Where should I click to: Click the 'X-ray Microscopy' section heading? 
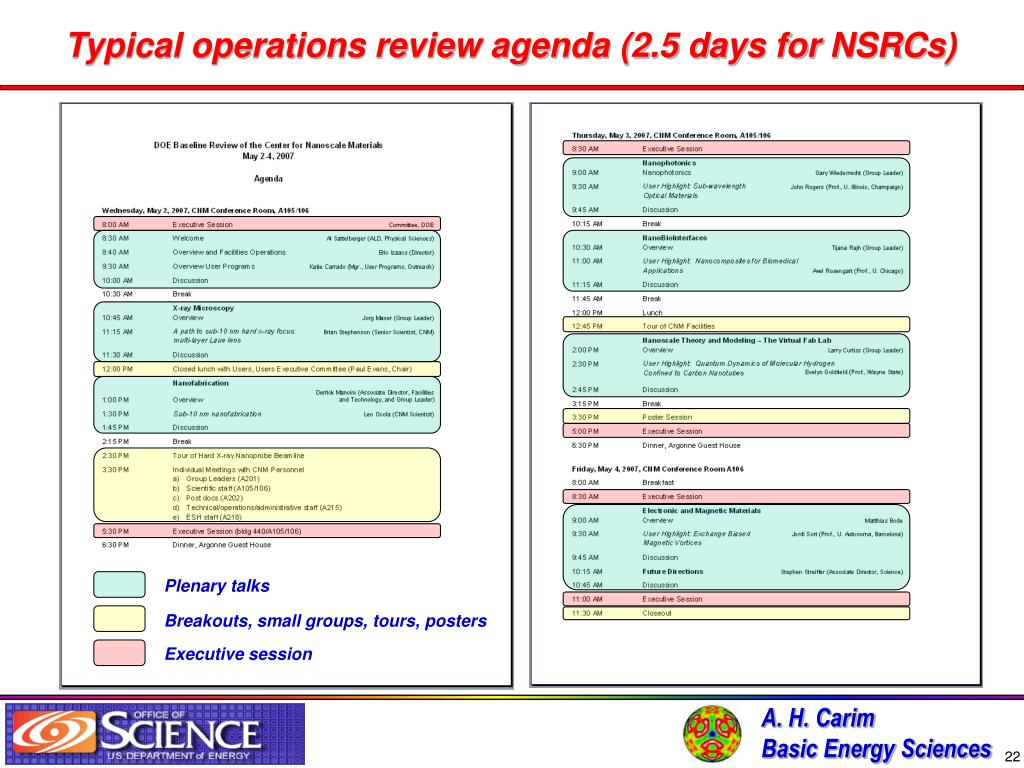point(203,308)
